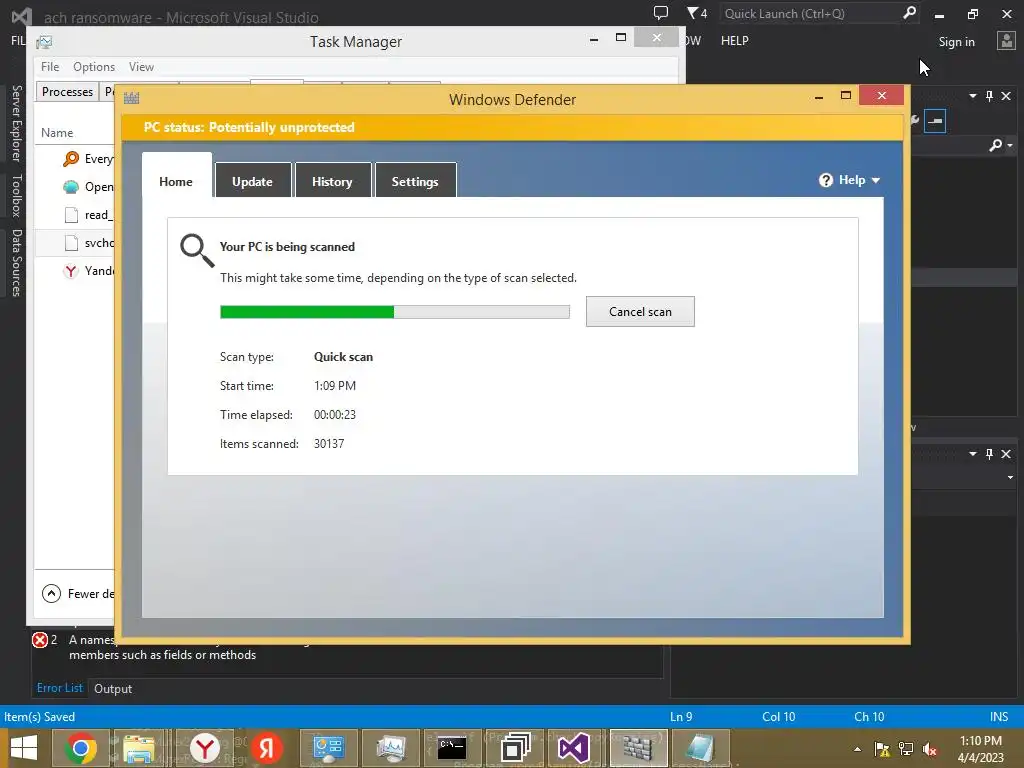Collapse Task Manager with Fewer details arrow
Screen dimensions: 1024x768
[51, 594]
